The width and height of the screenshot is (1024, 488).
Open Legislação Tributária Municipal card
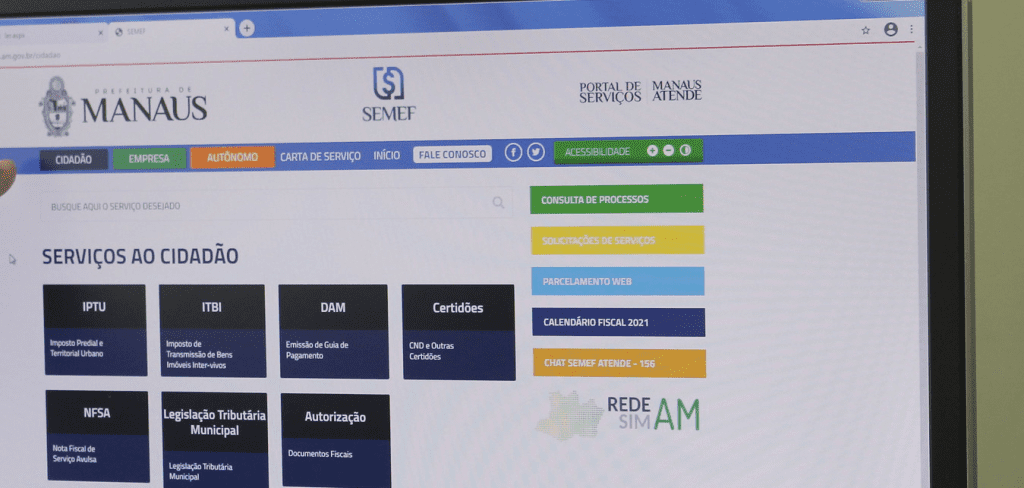pos(215,440)
